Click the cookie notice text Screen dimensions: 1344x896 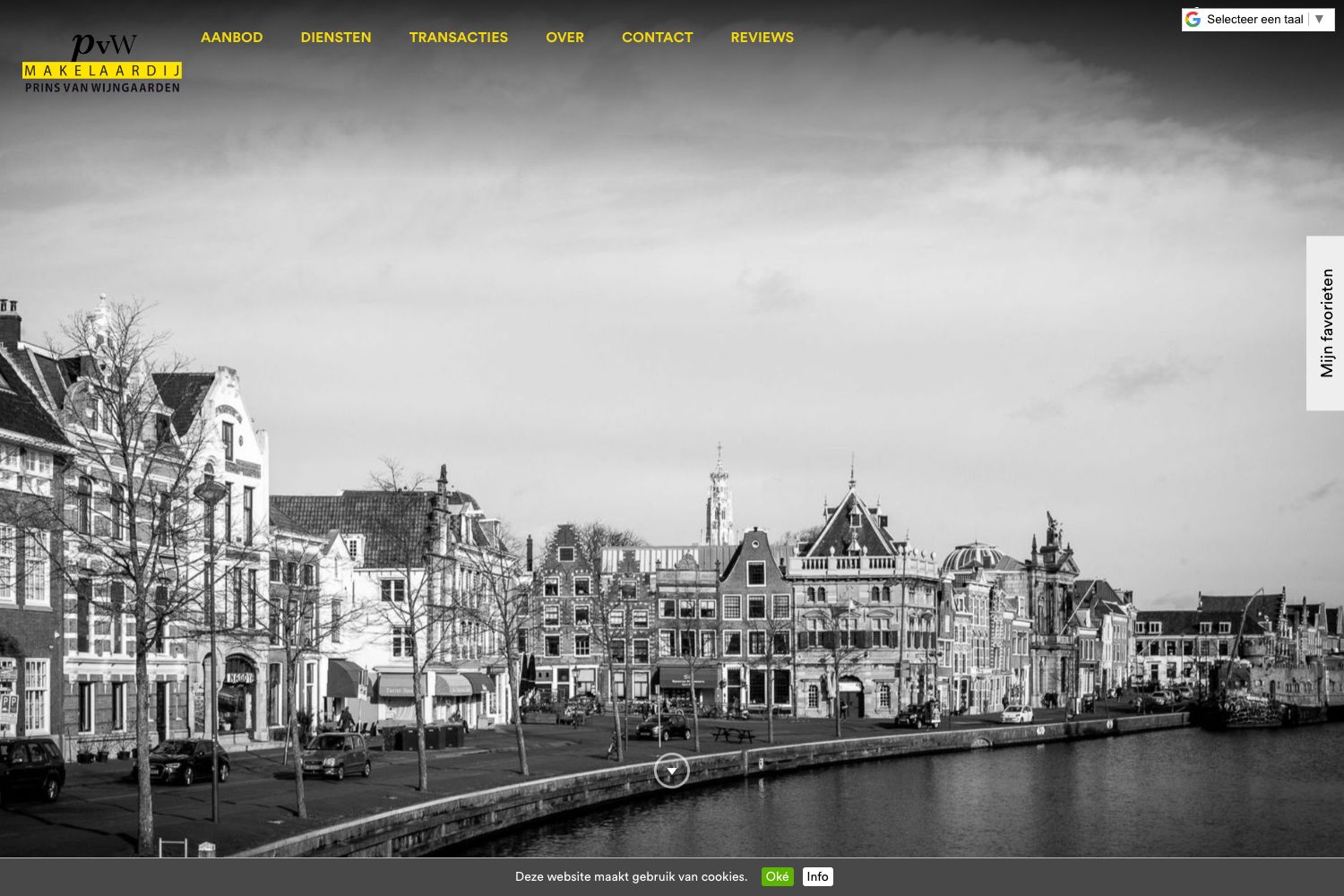(631, 876)
